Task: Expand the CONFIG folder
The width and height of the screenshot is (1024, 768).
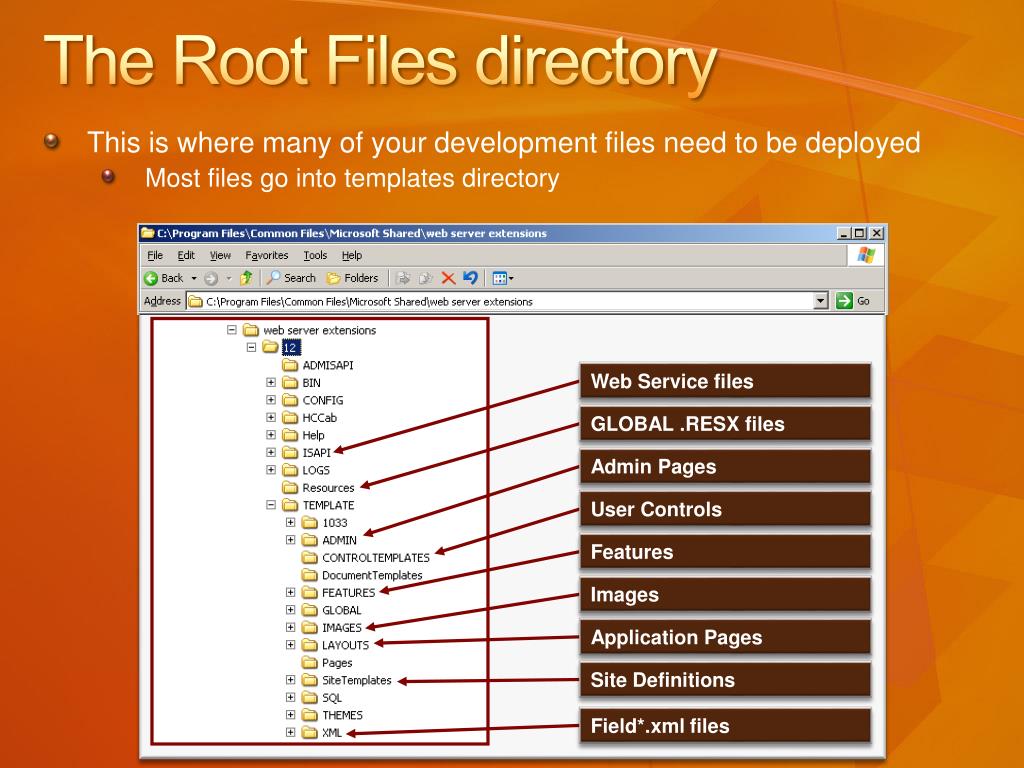Action: (271, 400)
